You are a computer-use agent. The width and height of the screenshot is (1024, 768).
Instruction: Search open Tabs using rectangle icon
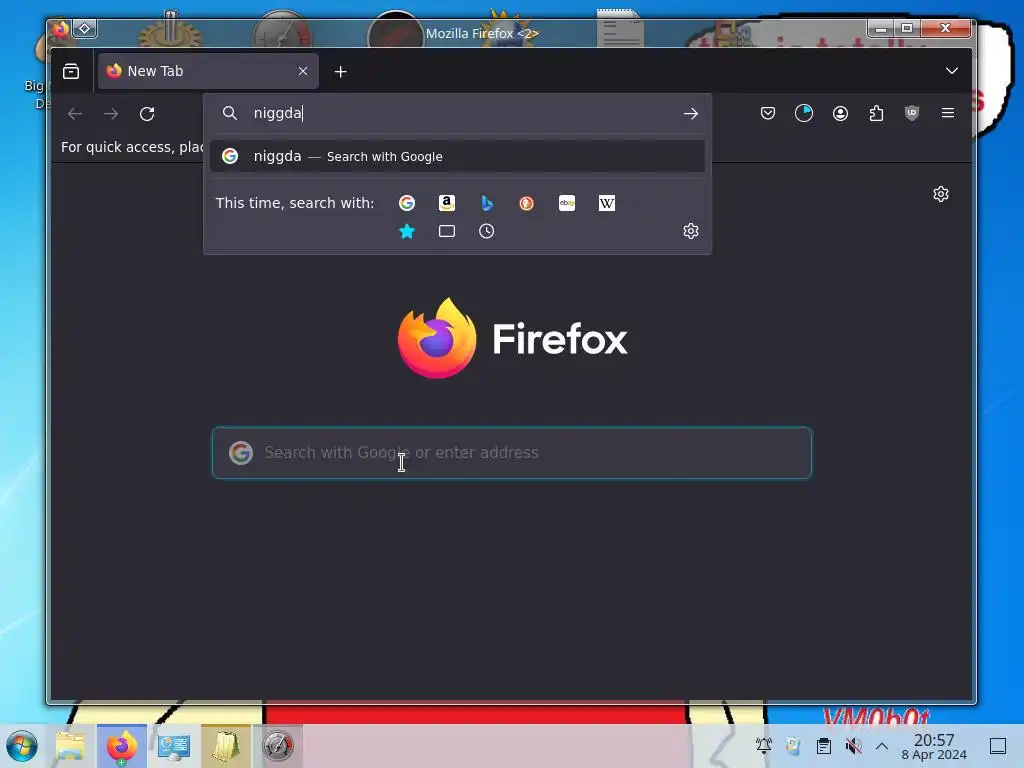coord(447,231)
